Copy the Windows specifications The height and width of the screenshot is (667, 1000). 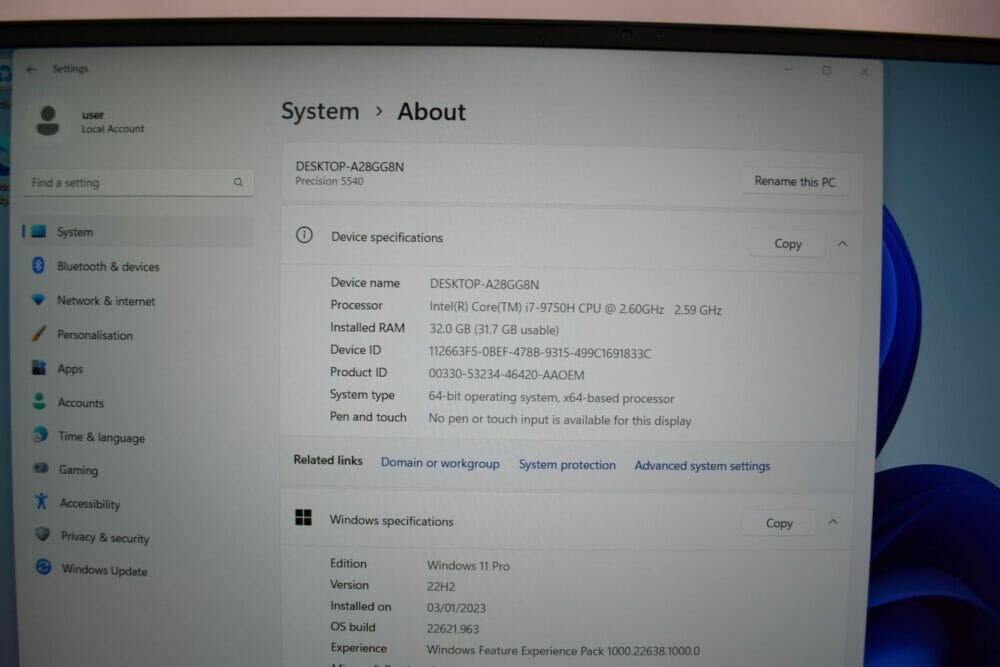coord(779,523)
